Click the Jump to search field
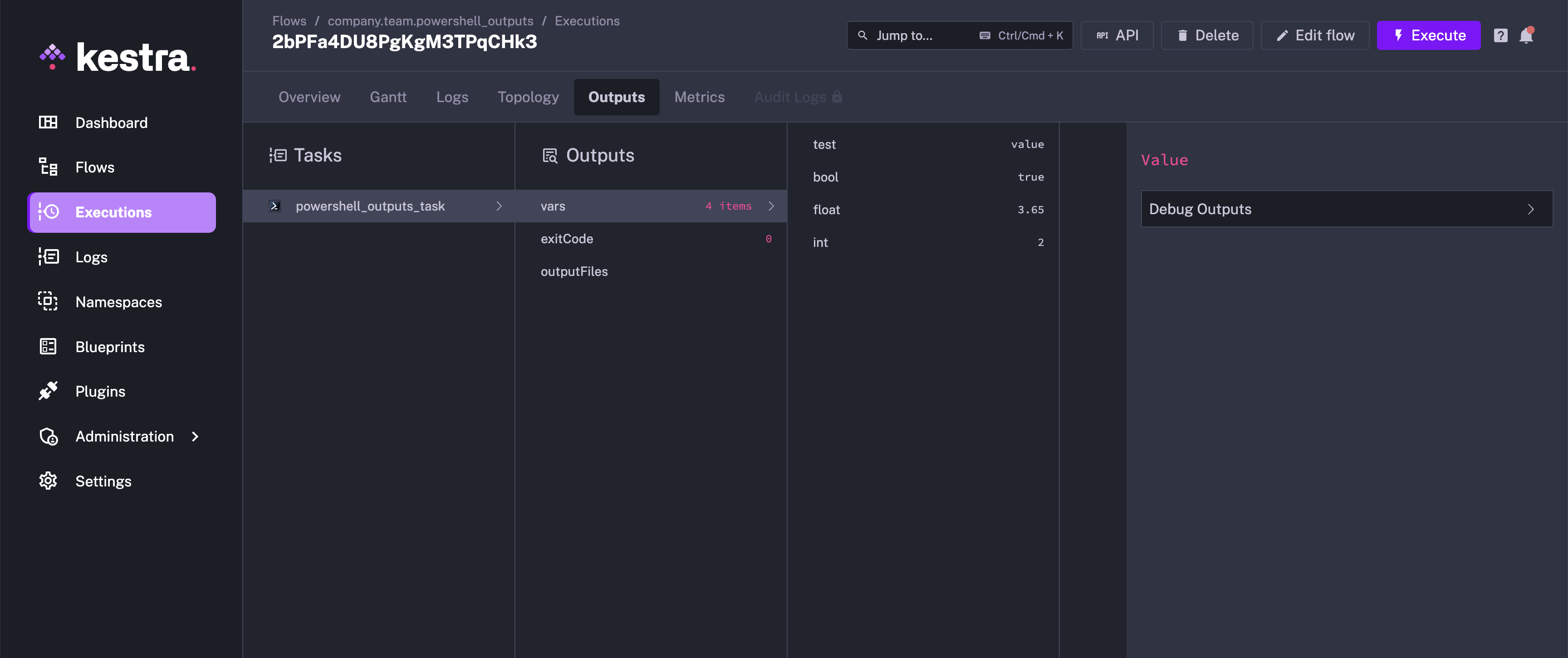1568x658 pixels. tap(959, 35)
